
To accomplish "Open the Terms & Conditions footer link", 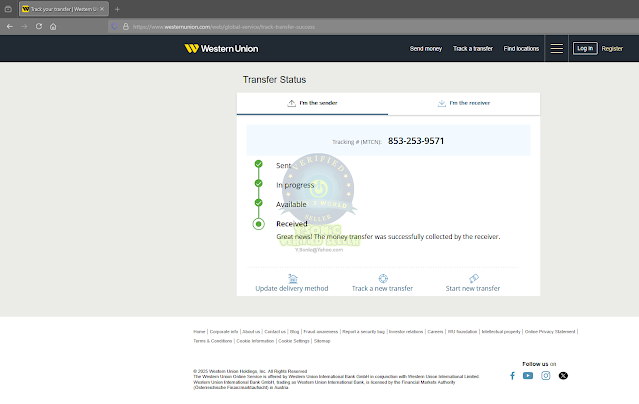I will 213,341.
